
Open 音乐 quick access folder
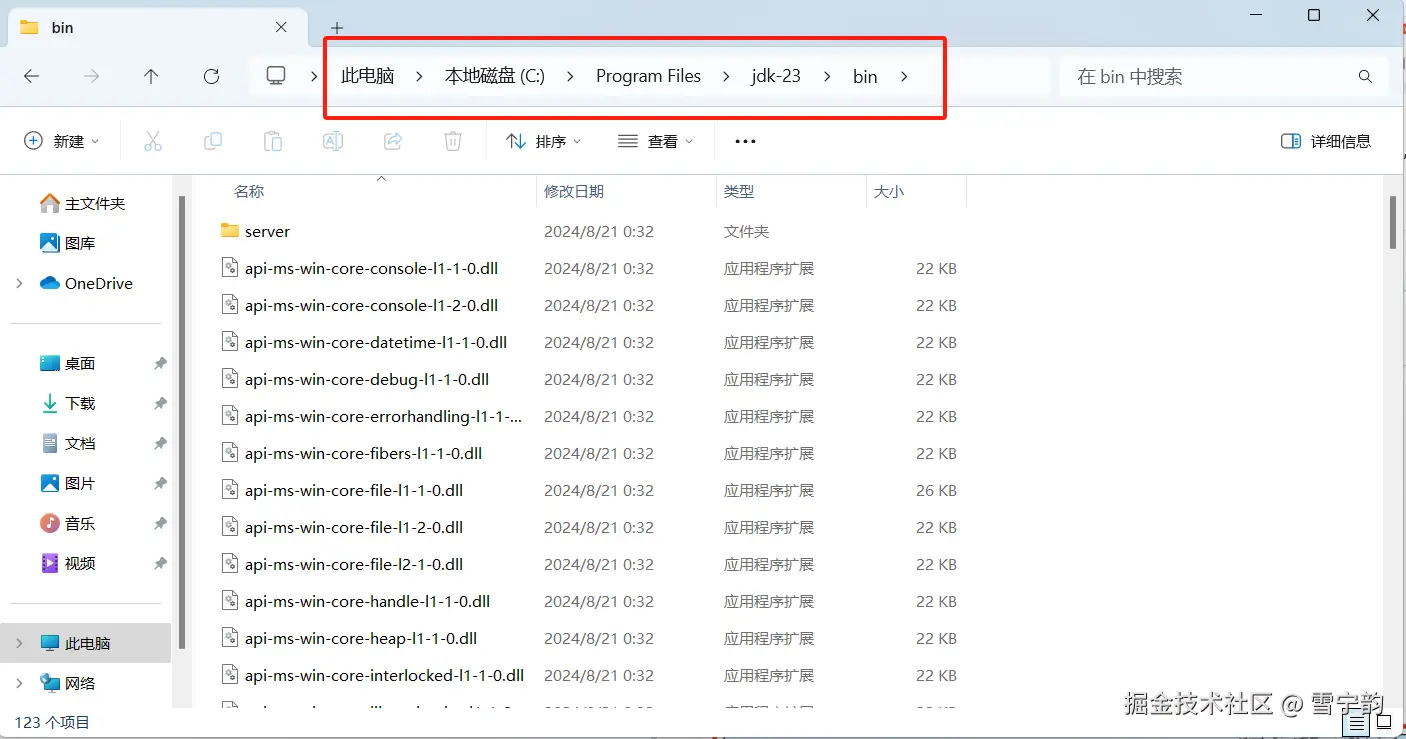pos(68,523)
